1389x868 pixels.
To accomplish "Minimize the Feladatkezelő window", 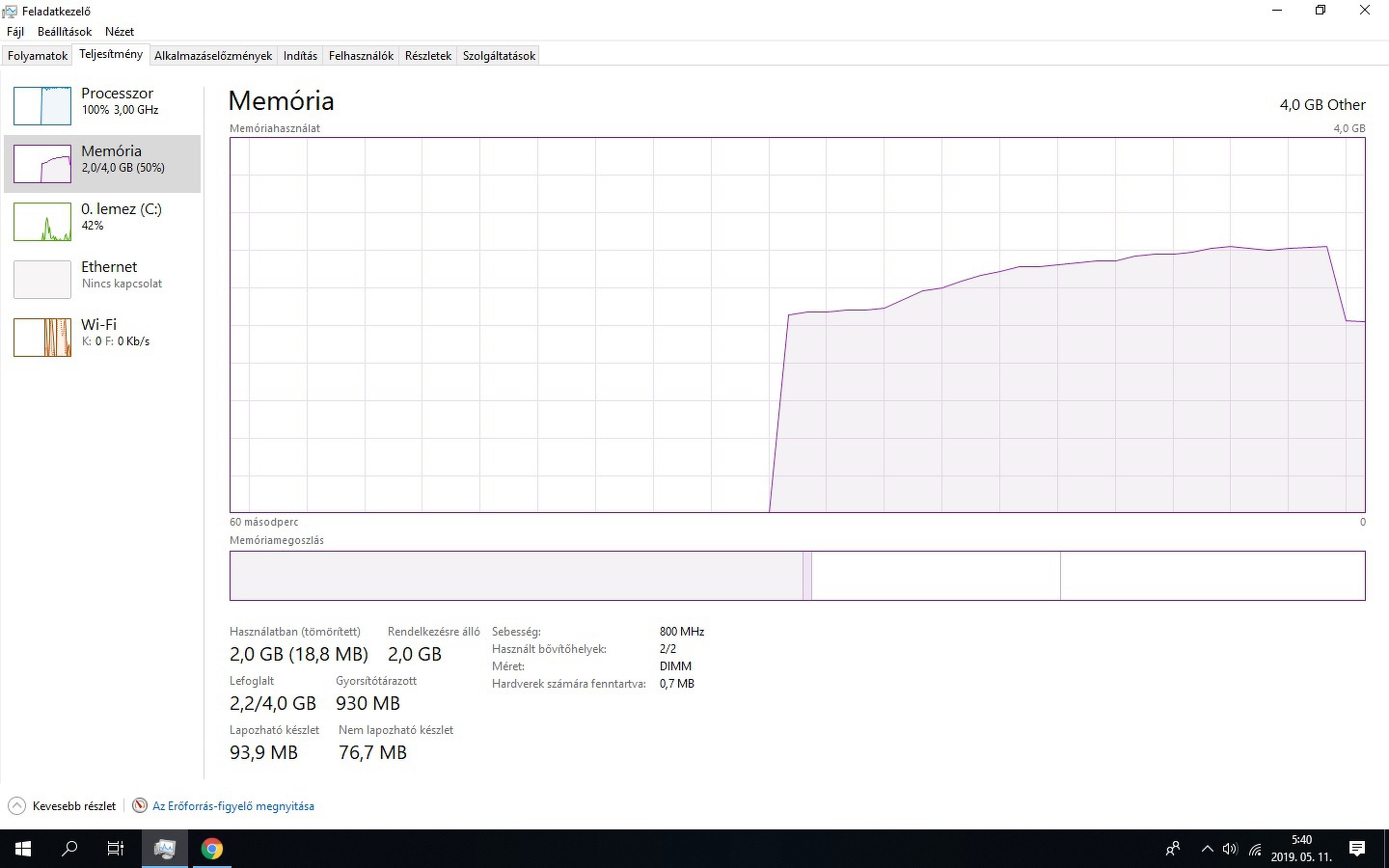I will [1277, 11].
